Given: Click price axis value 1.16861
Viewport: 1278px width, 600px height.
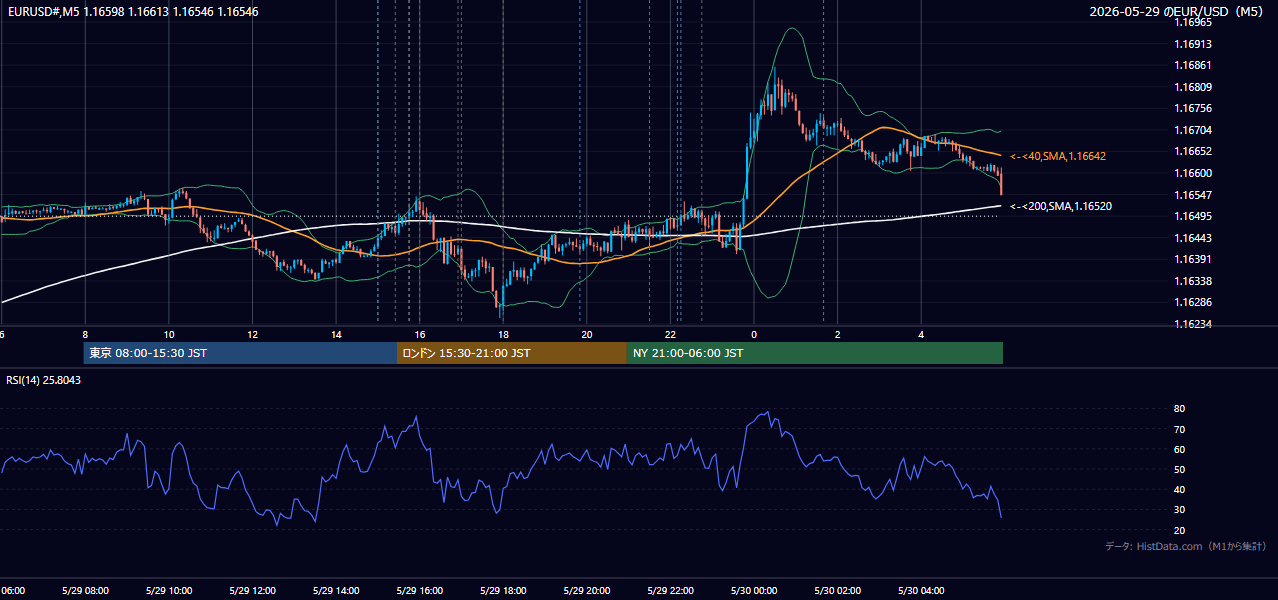Looking at the screenshot, I should [1194, 65].
